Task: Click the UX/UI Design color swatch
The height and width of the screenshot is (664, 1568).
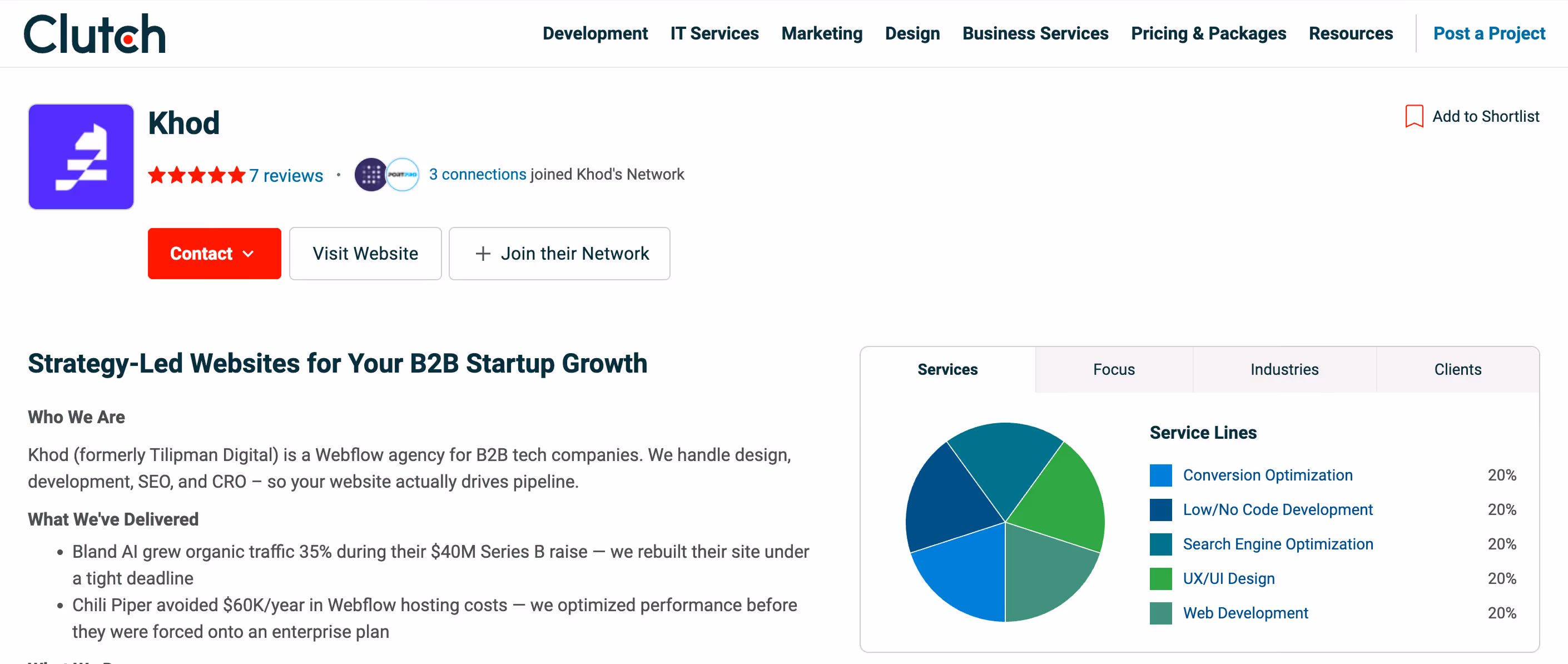Action: point(1161,579)
